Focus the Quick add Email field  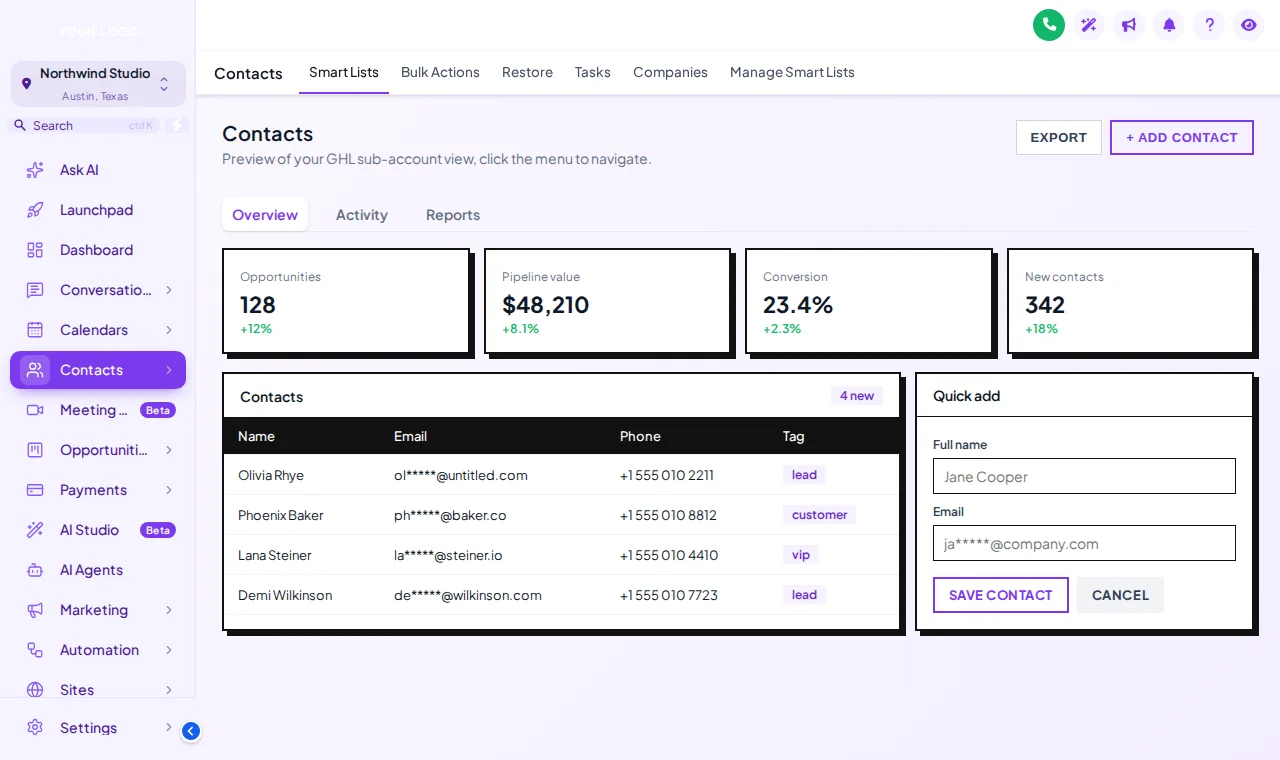point(1084,543)
